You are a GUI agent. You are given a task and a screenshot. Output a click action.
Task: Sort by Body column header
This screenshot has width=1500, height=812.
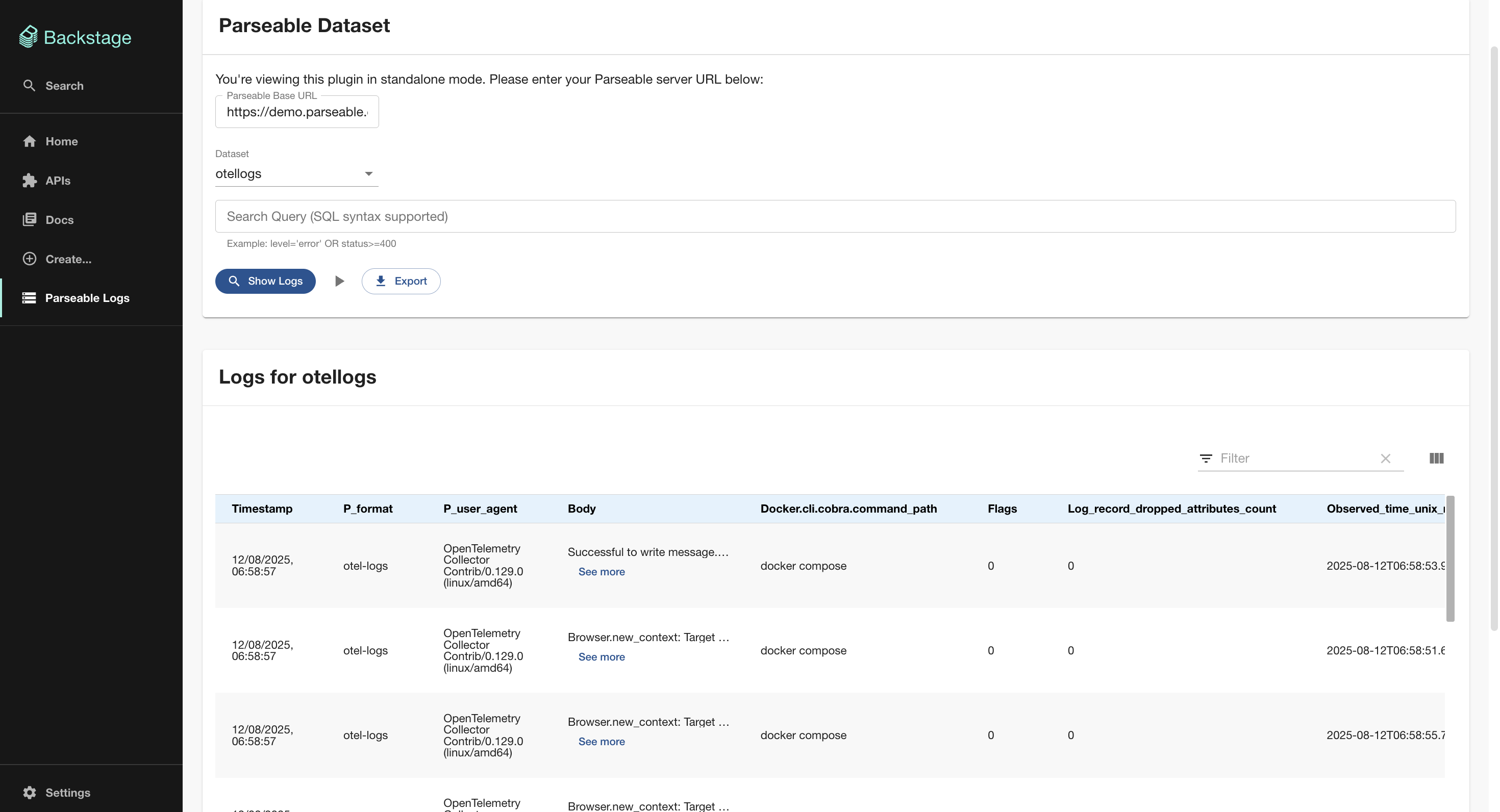(x=582, y=509)
